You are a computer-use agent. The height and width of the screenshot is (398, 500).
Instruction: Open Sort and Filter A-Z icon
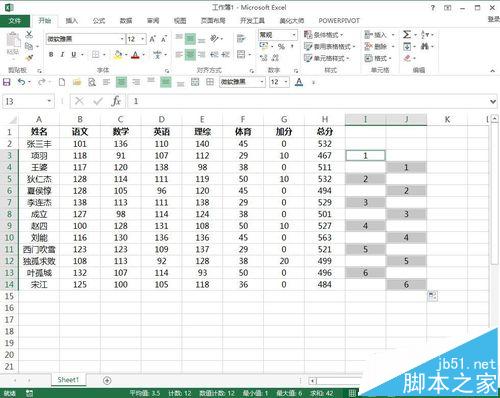425,34
